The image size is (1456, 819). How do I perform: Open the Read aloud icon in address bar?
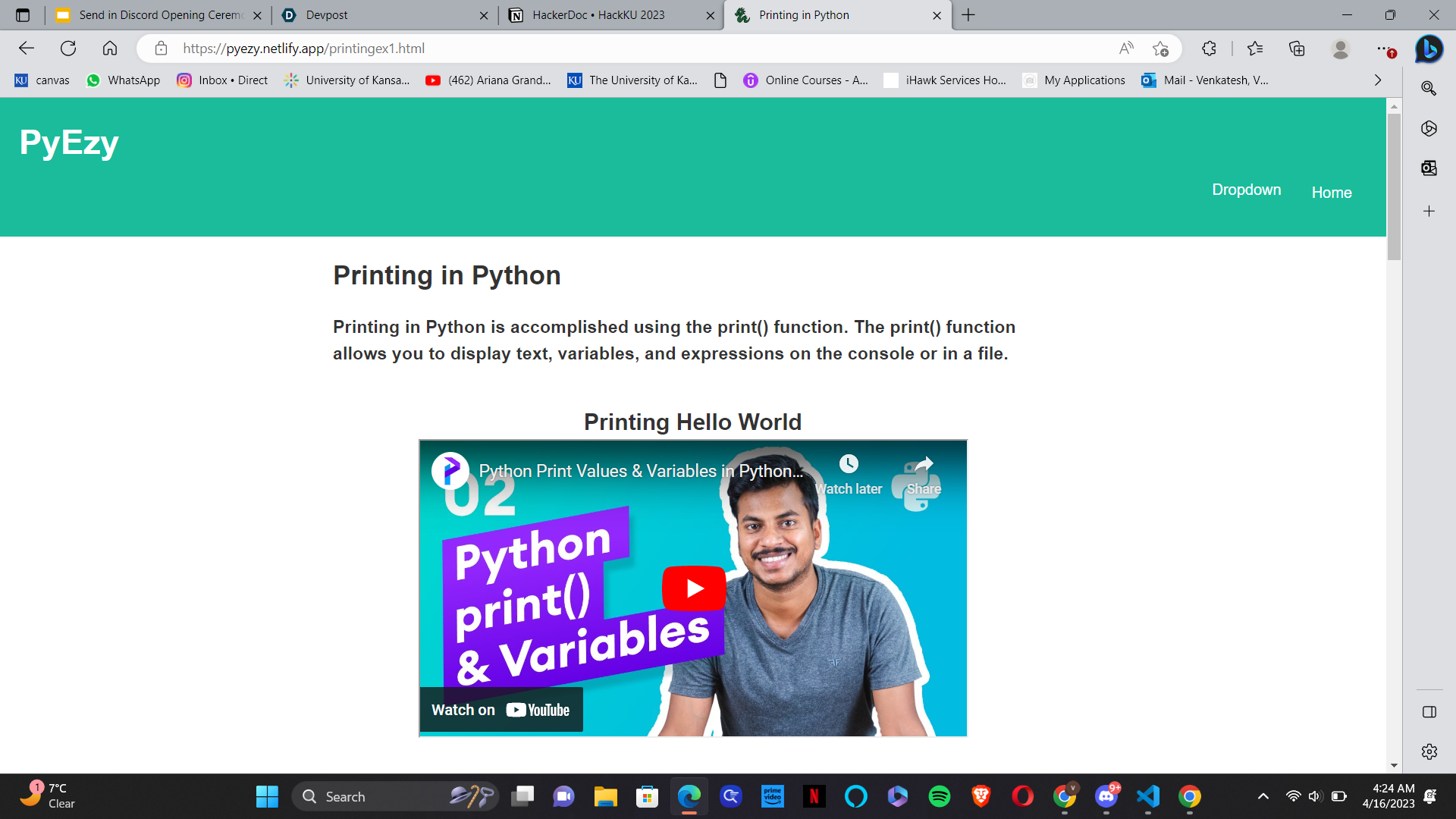tap(1126, 49)
